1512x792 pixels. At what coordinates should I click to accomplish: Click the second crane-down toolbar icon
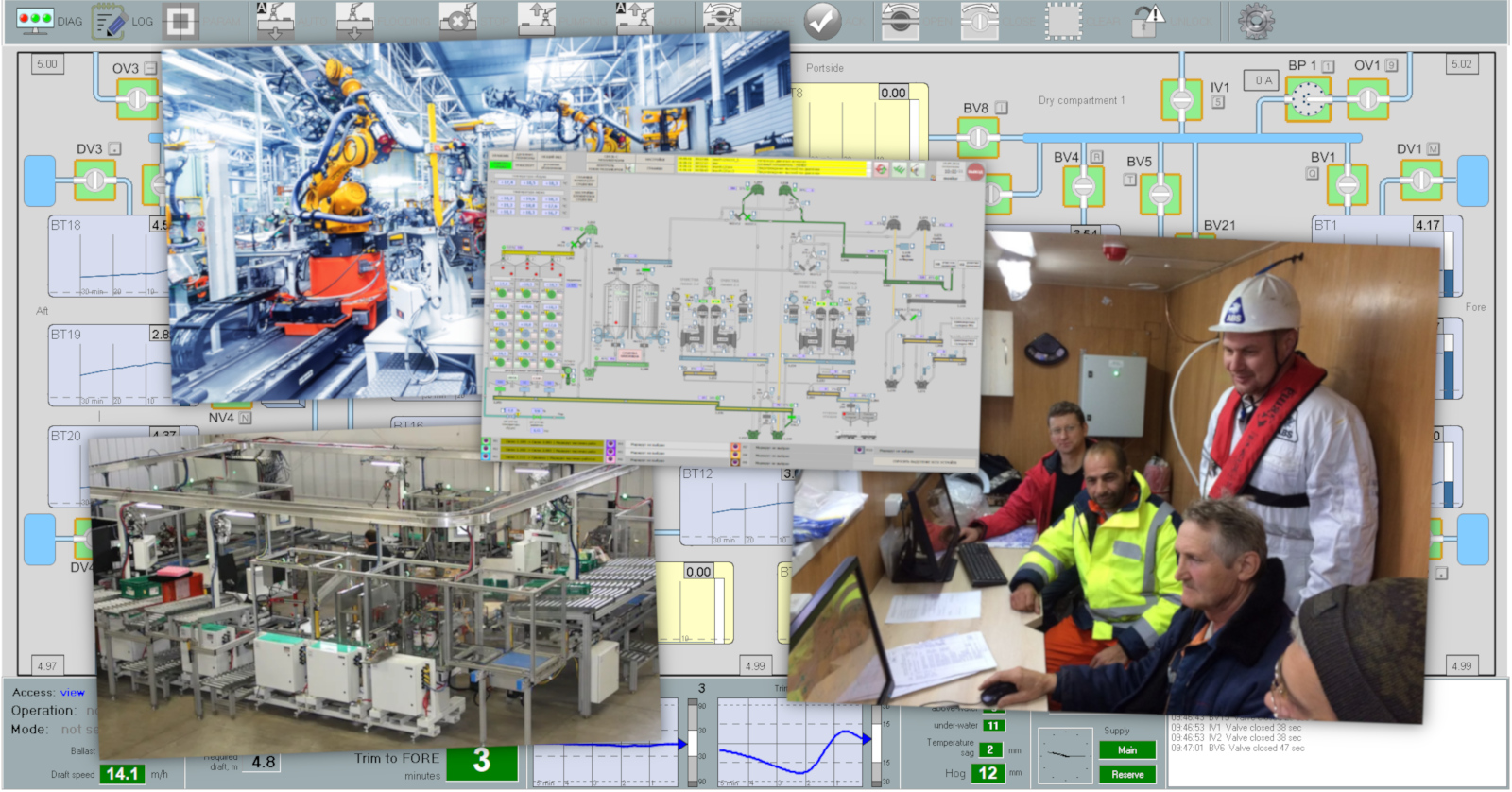(x=354, y=20)
